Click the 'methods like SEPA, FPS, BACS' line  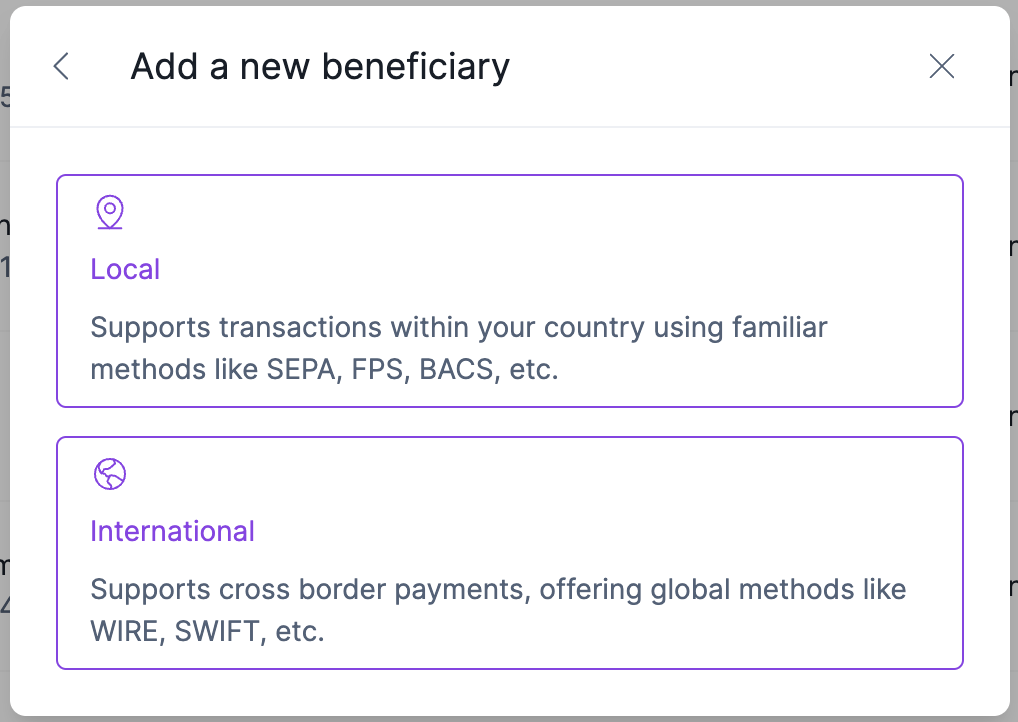tap(324, 369)
